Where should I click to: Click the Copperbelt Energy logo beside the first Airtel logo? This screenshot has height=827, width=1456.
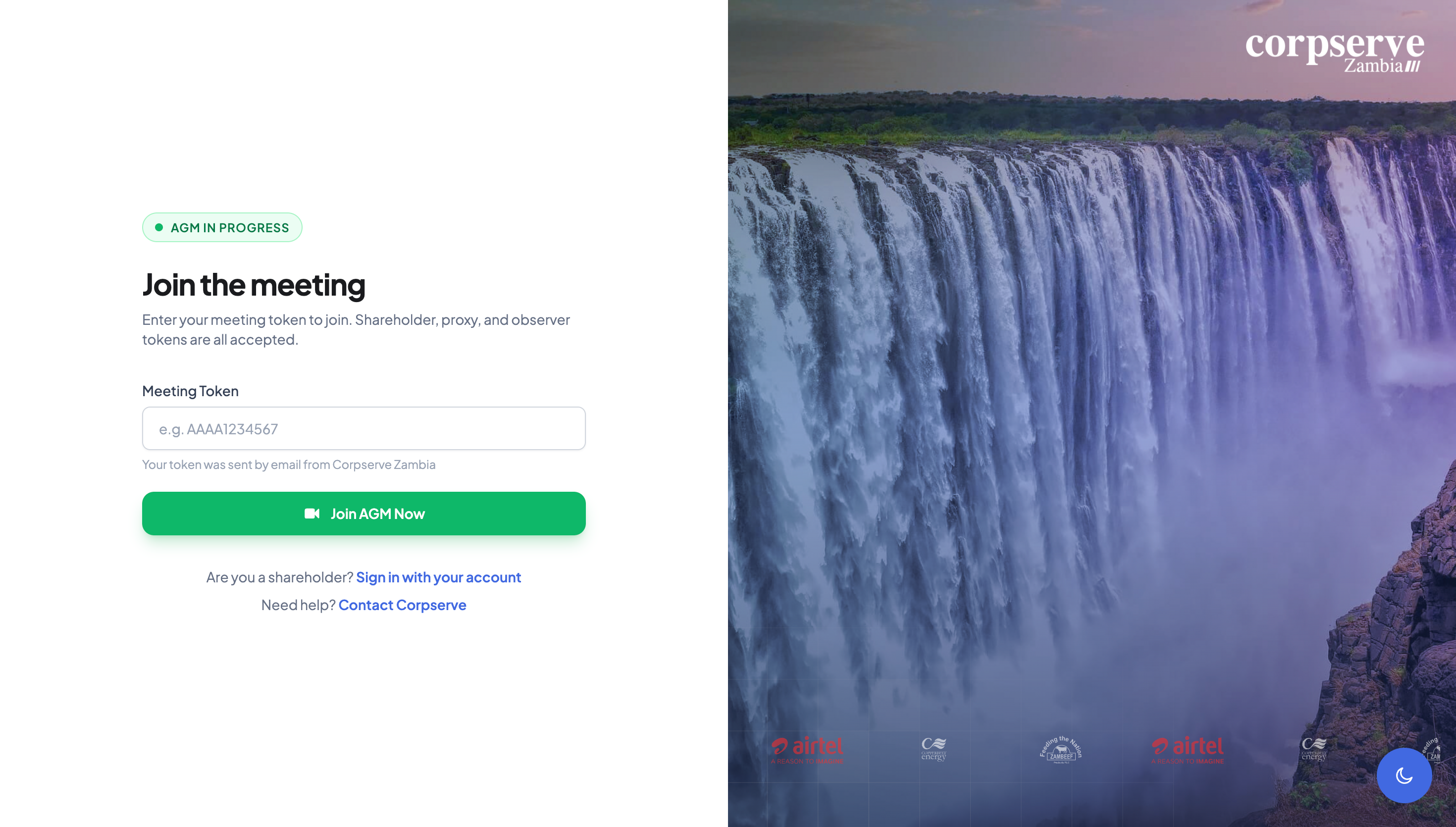click(934, 749)
